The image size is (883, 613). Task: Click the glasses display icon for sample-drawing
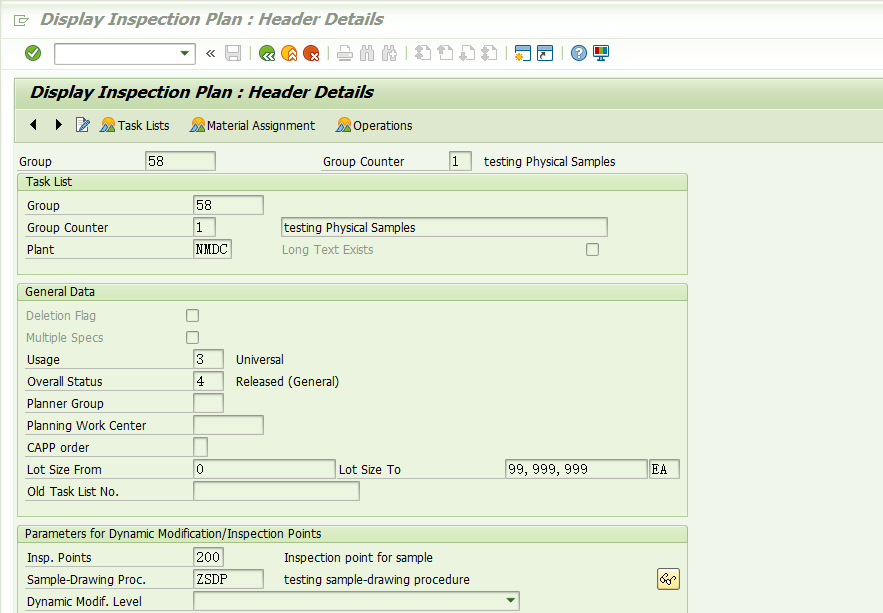(x=668, y=579)
